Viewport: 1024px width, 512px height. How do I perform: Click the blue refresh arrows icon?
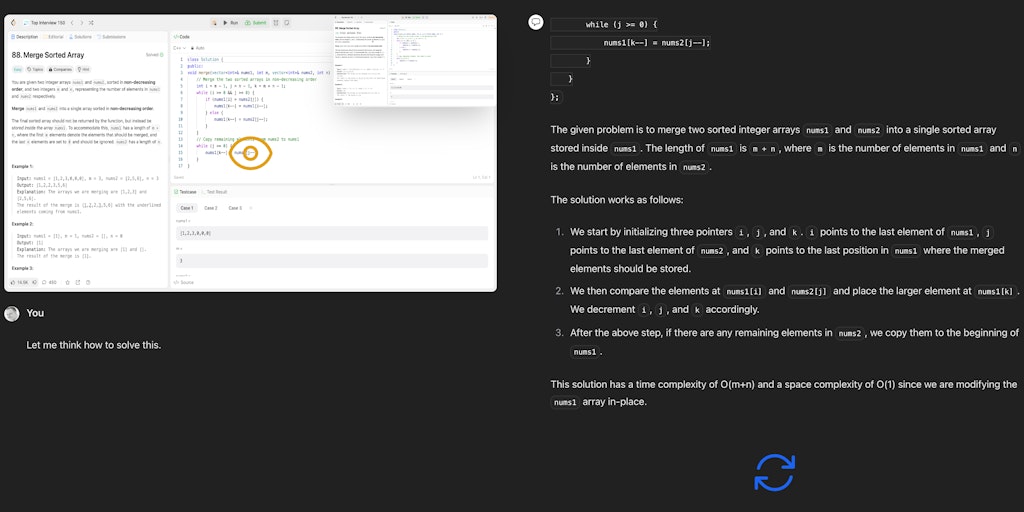pos(774,472)
